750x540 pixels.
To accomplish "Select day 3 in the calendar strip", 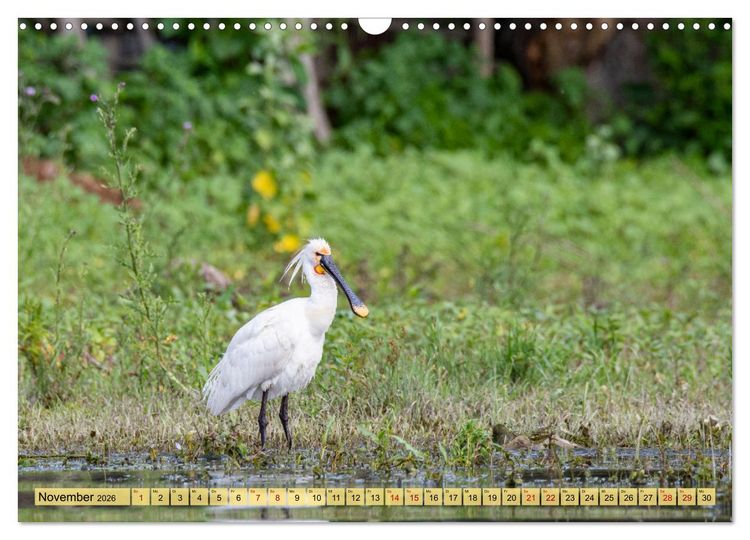I will (x=180, y=497).
